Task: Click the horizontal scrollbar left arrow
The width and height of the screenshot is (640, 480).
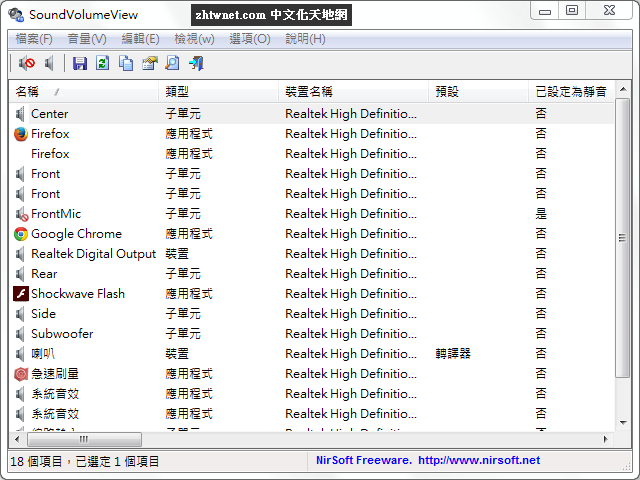Action: (x=17, y=440)
